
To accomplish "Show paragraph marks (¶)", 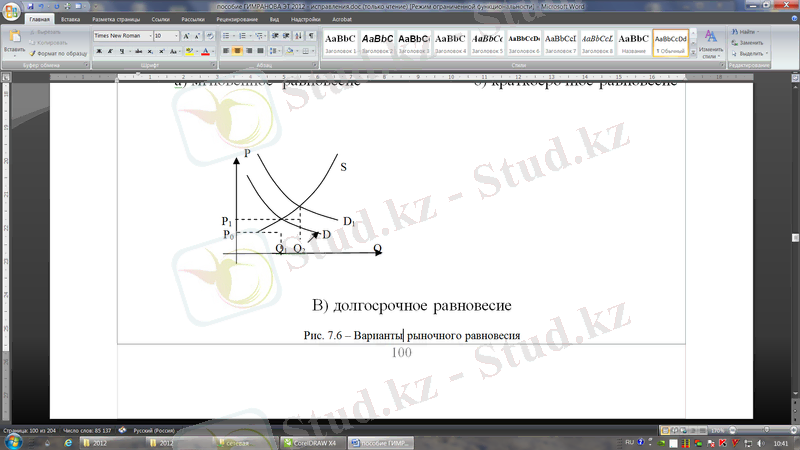I will (x=311, y=36).
